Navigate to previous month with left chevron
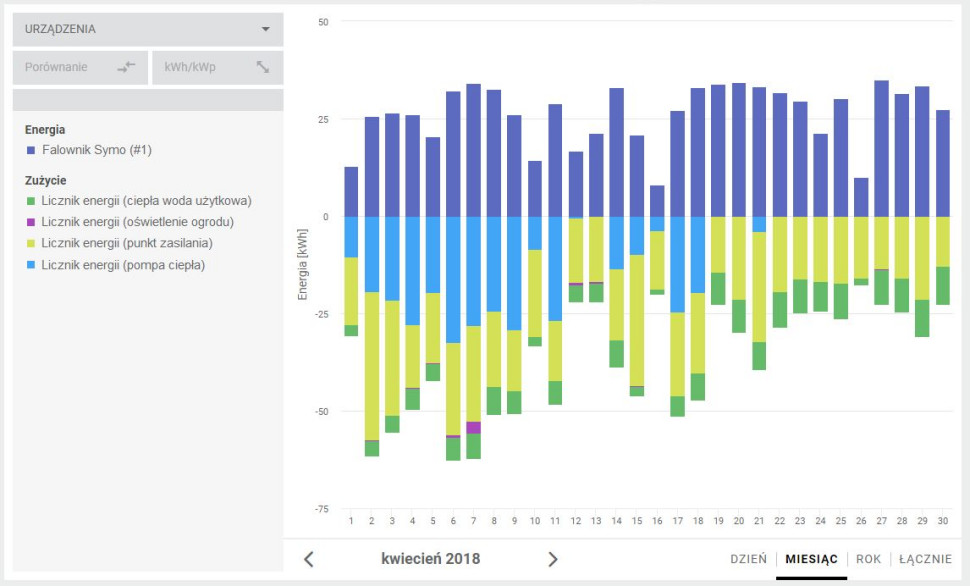Image resolution: width=970 pixels, height=586 pixels. click(311, 559)
